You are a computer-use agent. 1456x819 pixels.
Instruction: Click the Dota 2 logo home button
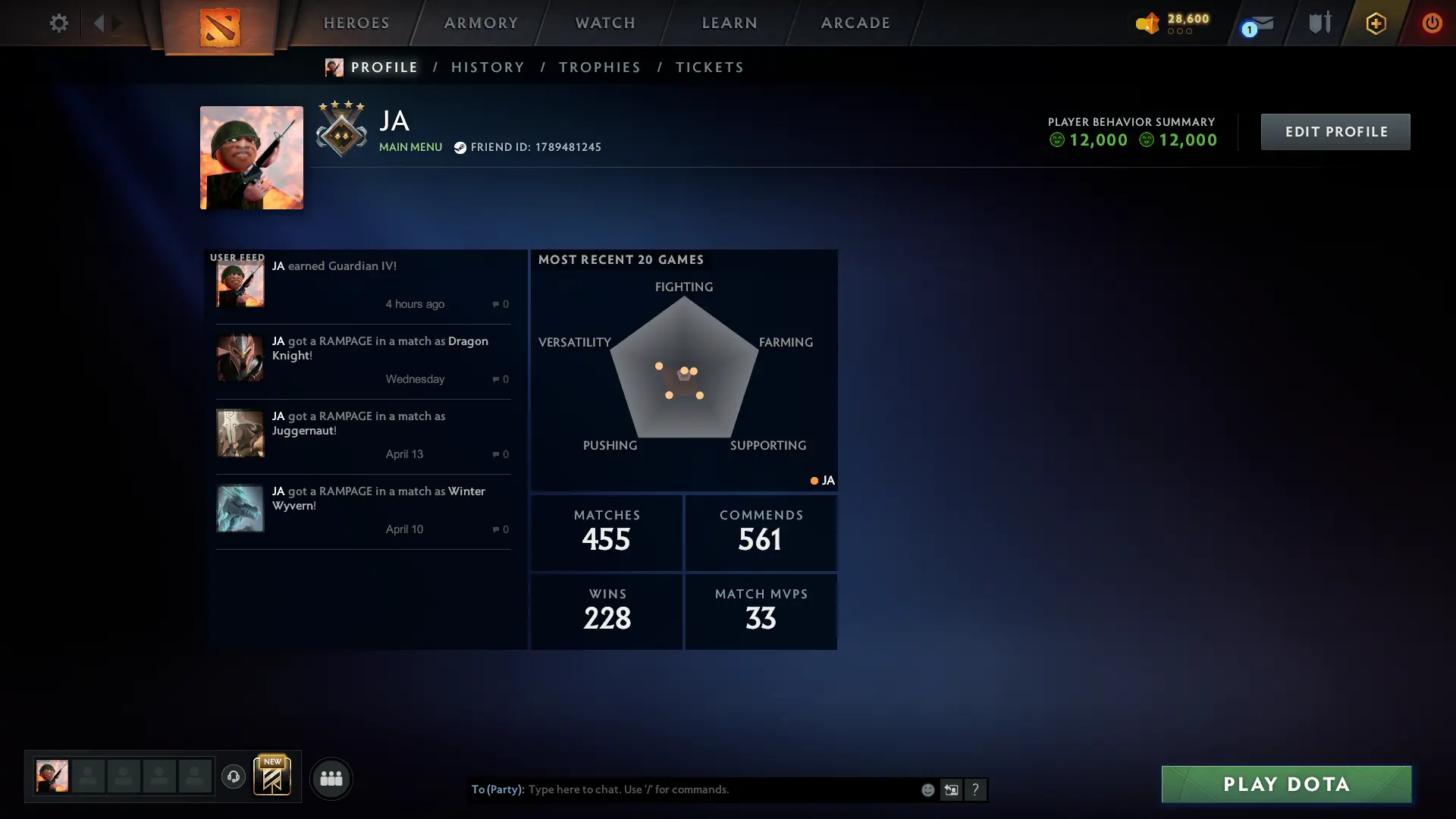pyautogui.click(x=220, y=27)
